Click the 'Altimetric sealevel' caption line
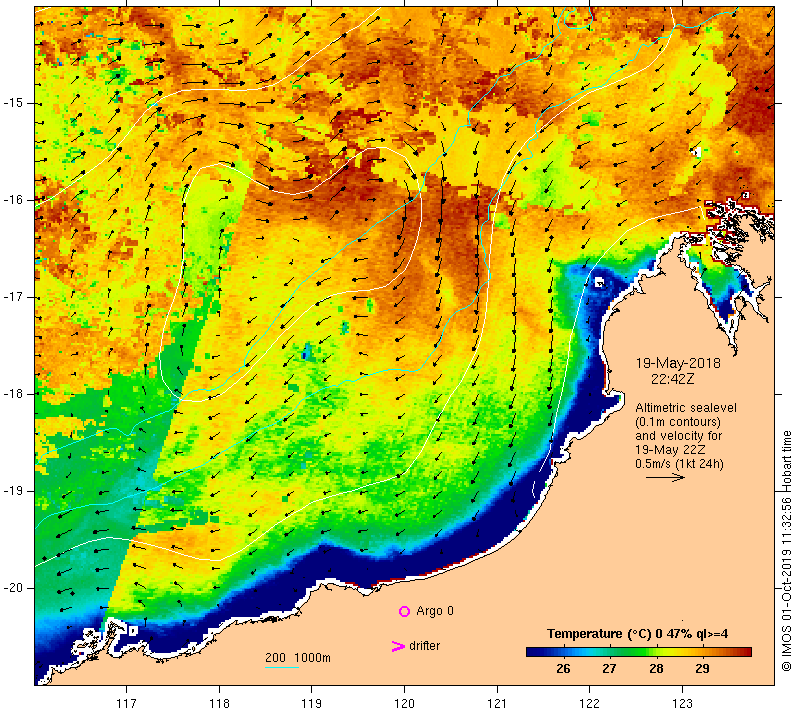The image size is (800, 710). point(686,408)
